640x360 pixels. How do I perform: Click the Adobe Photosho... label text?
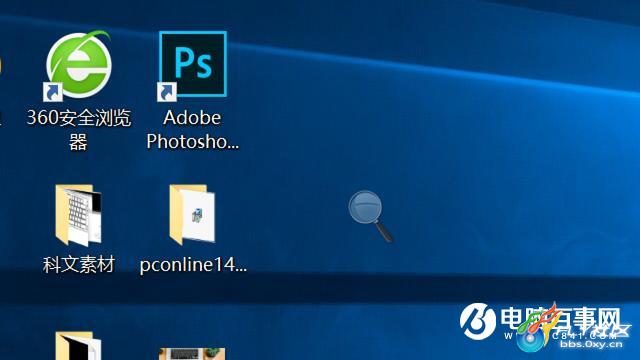[x=193, y=130]
